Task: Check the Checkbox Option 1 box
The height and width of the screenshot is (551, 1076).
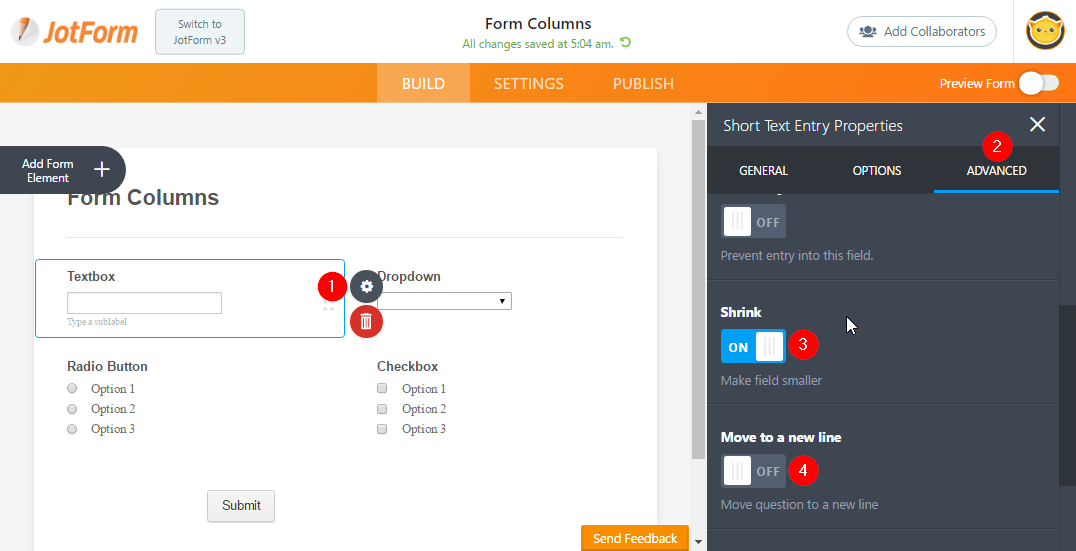Action: point(382,389)
